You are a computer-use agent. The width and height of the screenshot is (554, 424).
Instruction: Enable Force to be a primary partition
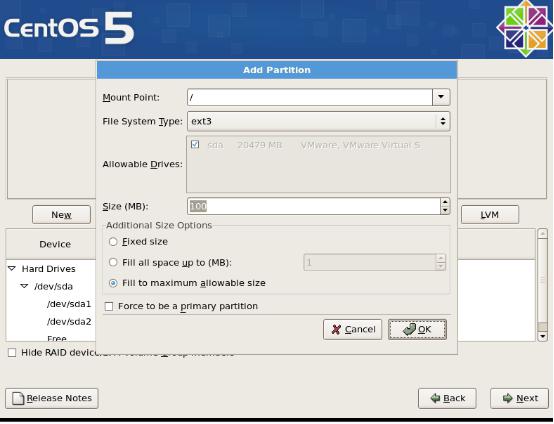pyautogui.click(x=109, y=306)
